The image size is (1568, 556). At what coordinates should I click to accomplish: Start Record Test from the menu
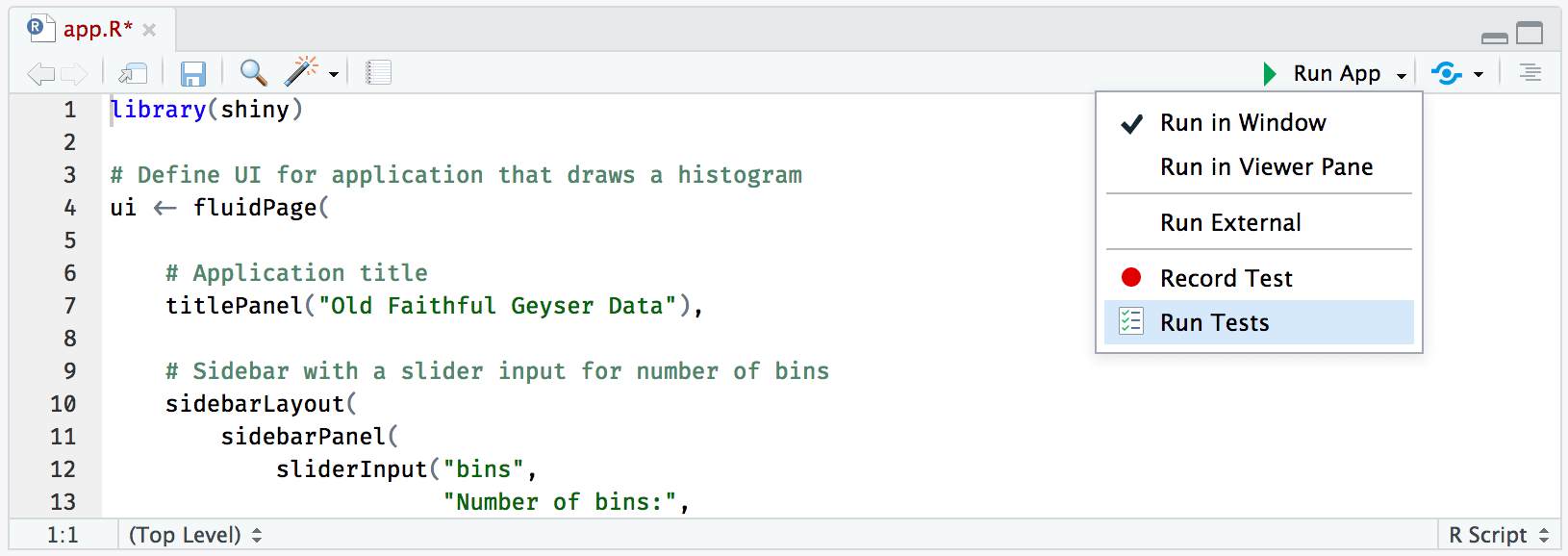(1225, 278)
